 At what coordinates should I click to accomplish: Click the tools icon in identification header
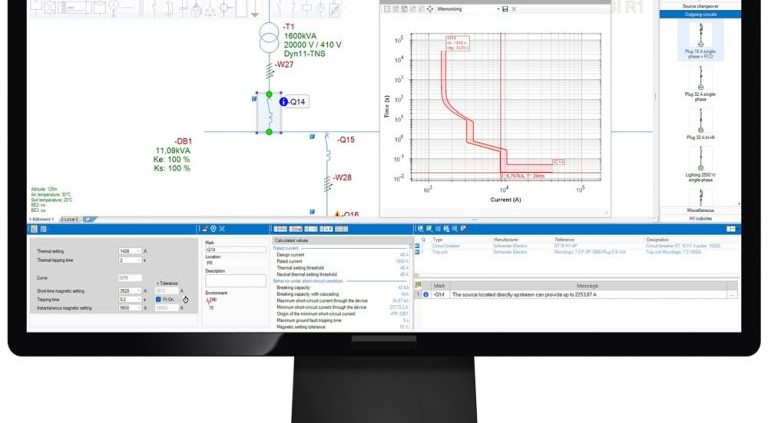pyautogui.click(x=221, y=229)
